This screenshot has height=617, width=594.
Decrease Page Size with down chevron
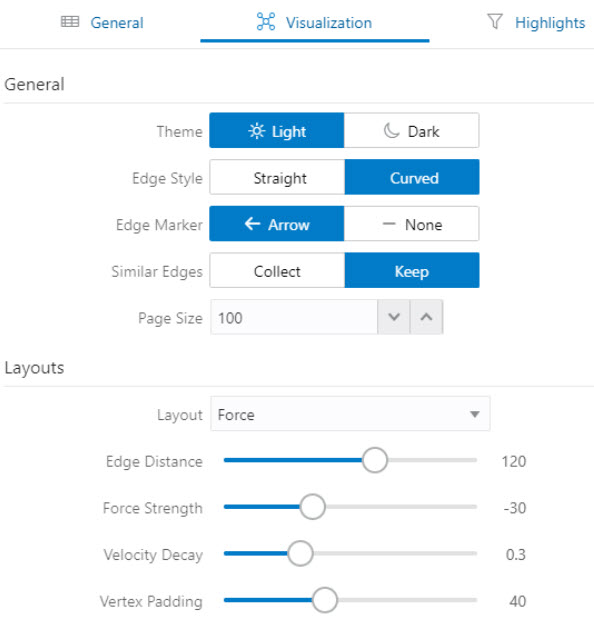[394, 317]
